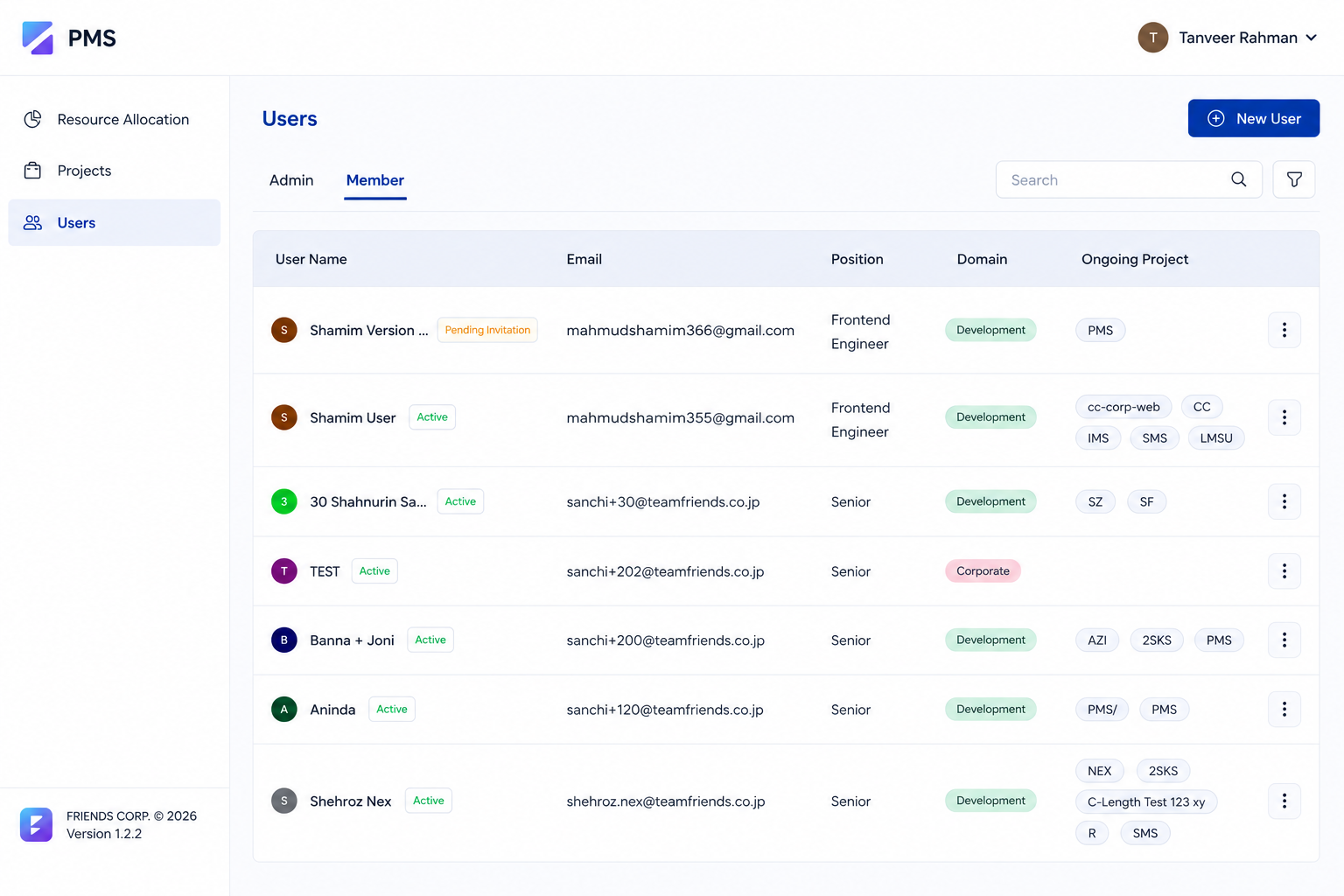
Task: Click email mahmudshamim366@gmail.com
Action: (x=680, y=330)
